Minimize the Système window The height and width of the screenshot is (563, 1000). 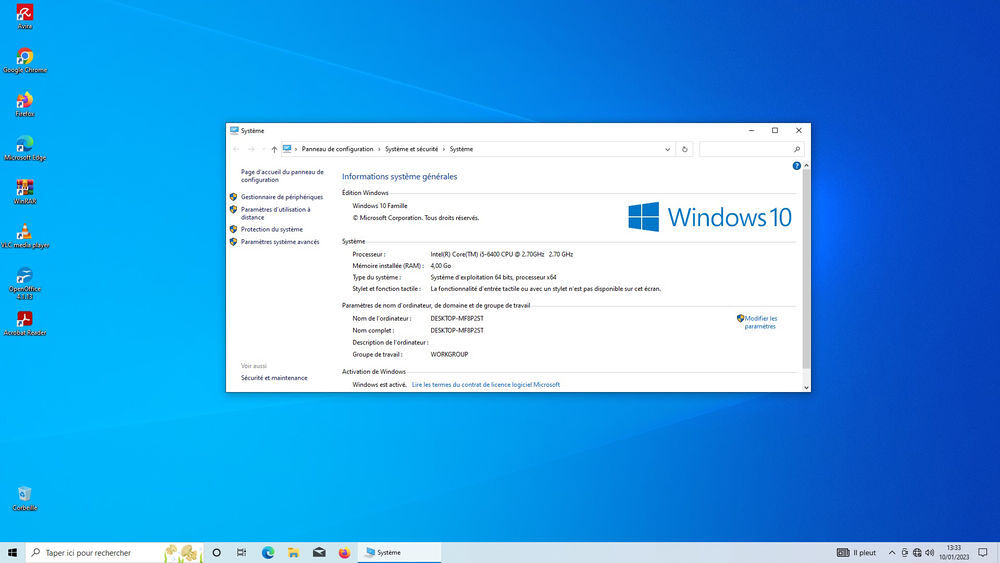[751, 131]
